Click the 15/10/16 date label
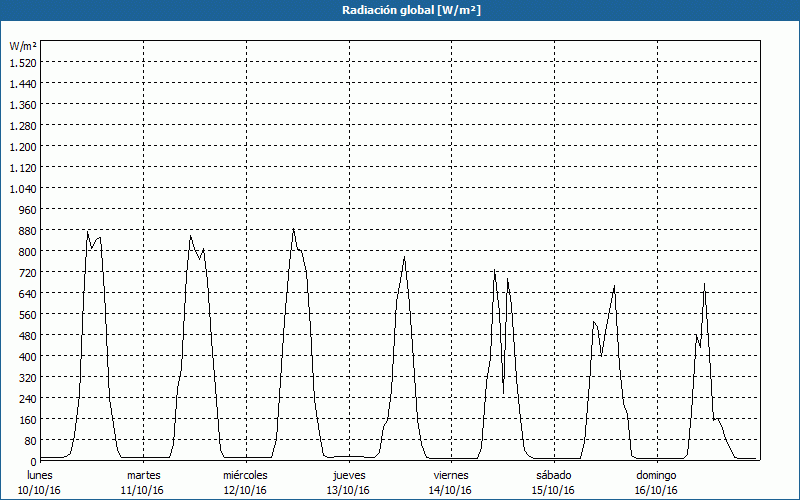Screen dimensions: 800x500 553,490
